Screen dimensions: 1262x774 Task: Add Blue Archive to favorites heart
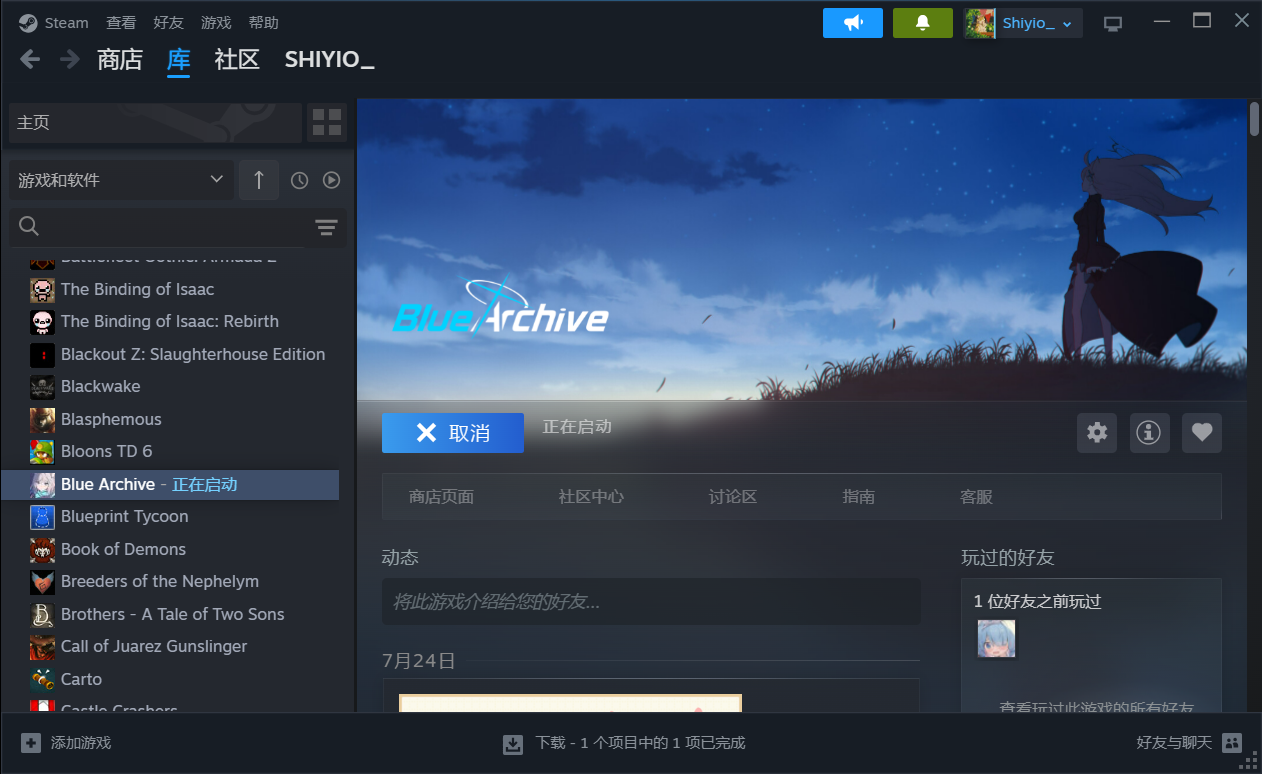click(1201, 433)
